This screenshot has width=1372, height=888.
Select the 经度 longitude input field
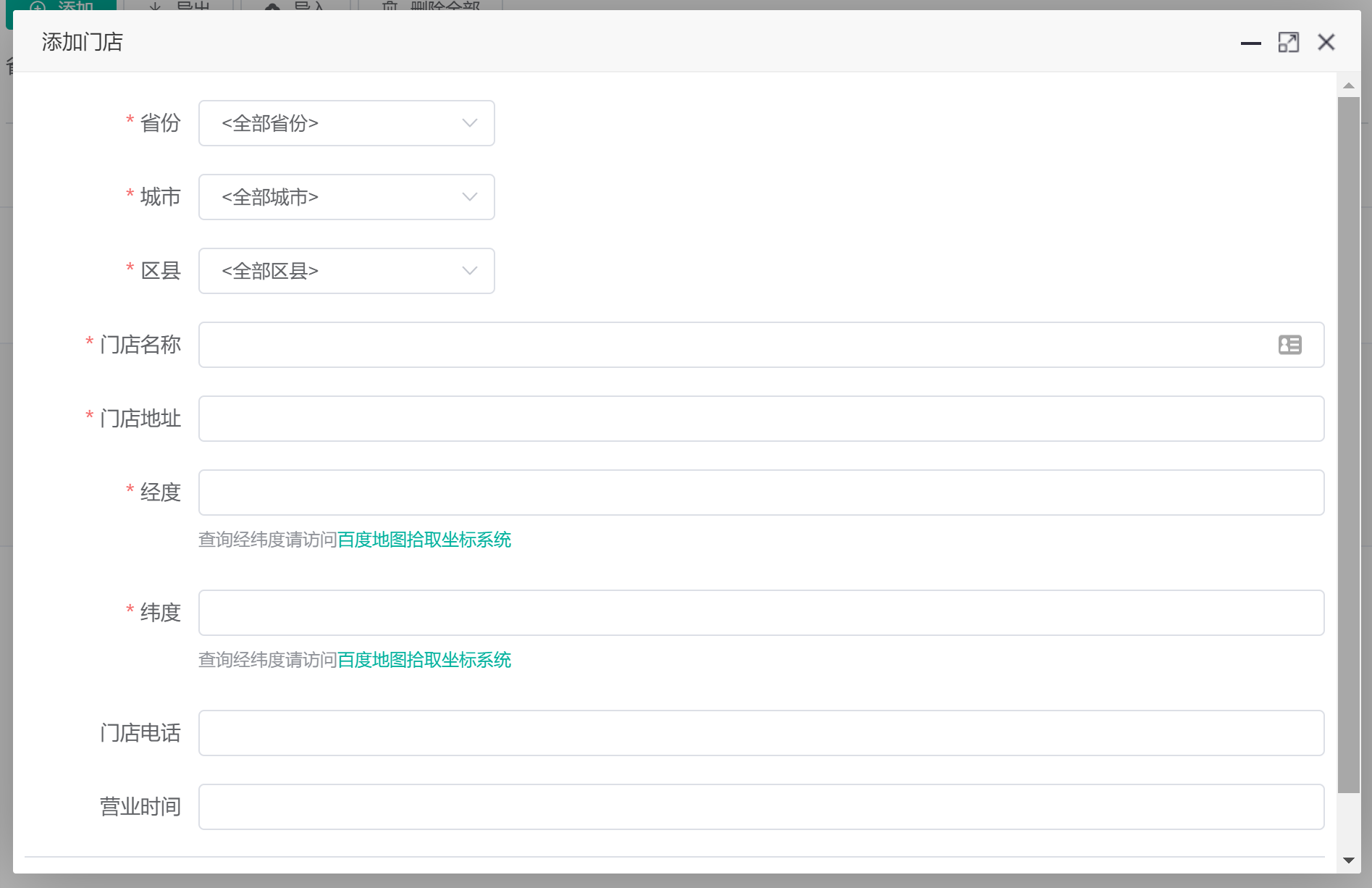coord(760,493)
